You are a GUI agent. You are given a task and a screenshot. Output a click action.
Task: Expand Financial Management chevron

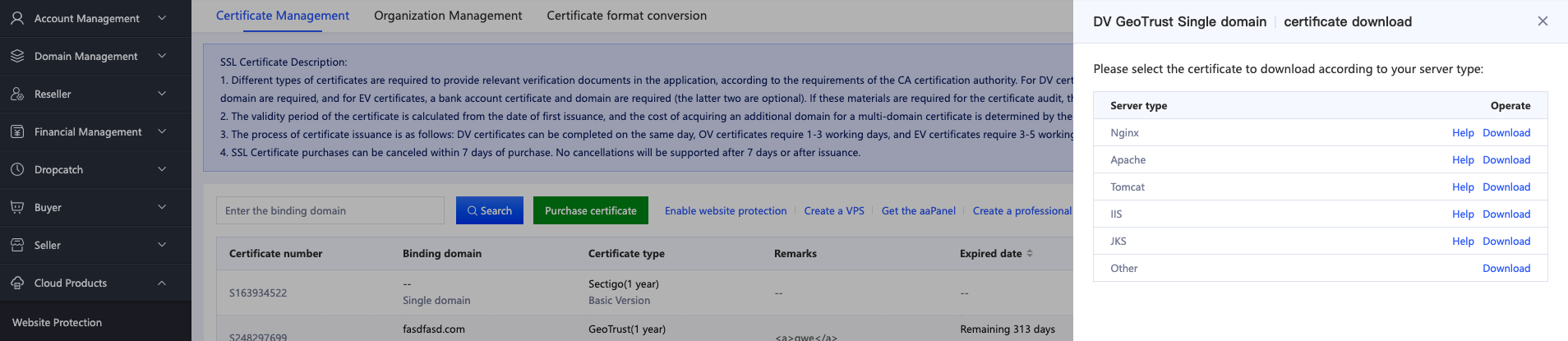(162, 131)
